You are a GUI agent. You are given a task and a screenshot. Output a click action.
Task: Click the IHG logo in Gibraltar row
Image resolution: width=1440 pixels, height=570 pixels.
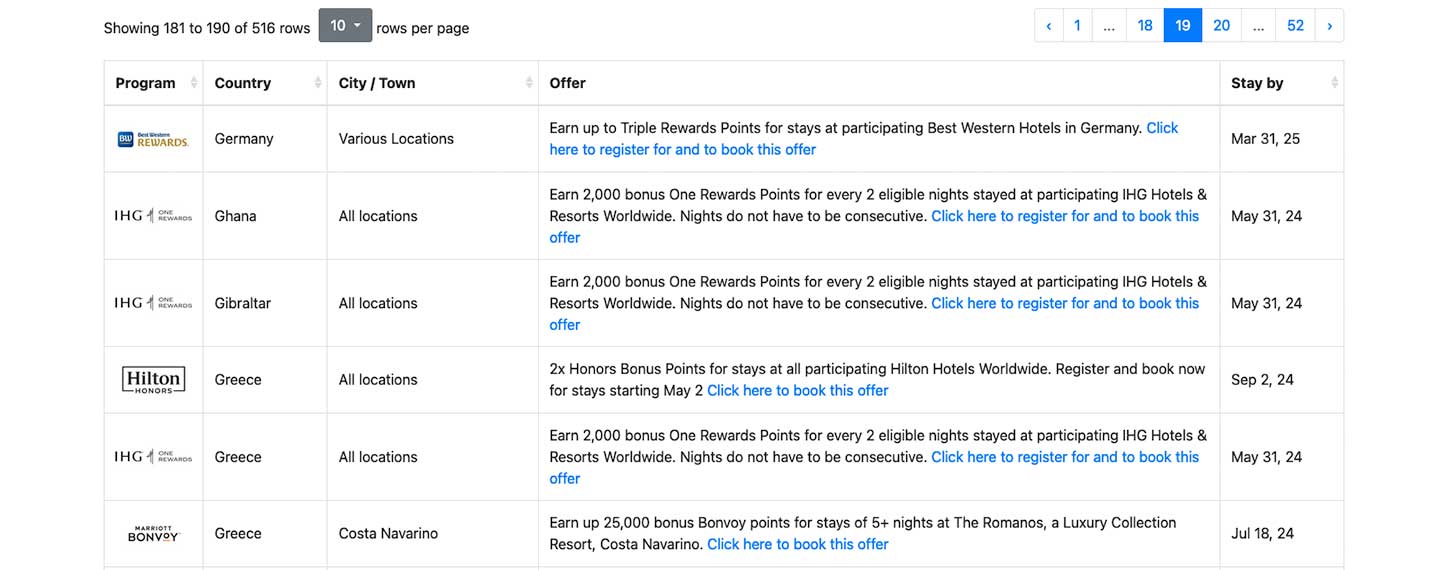(x=153, y=303)
